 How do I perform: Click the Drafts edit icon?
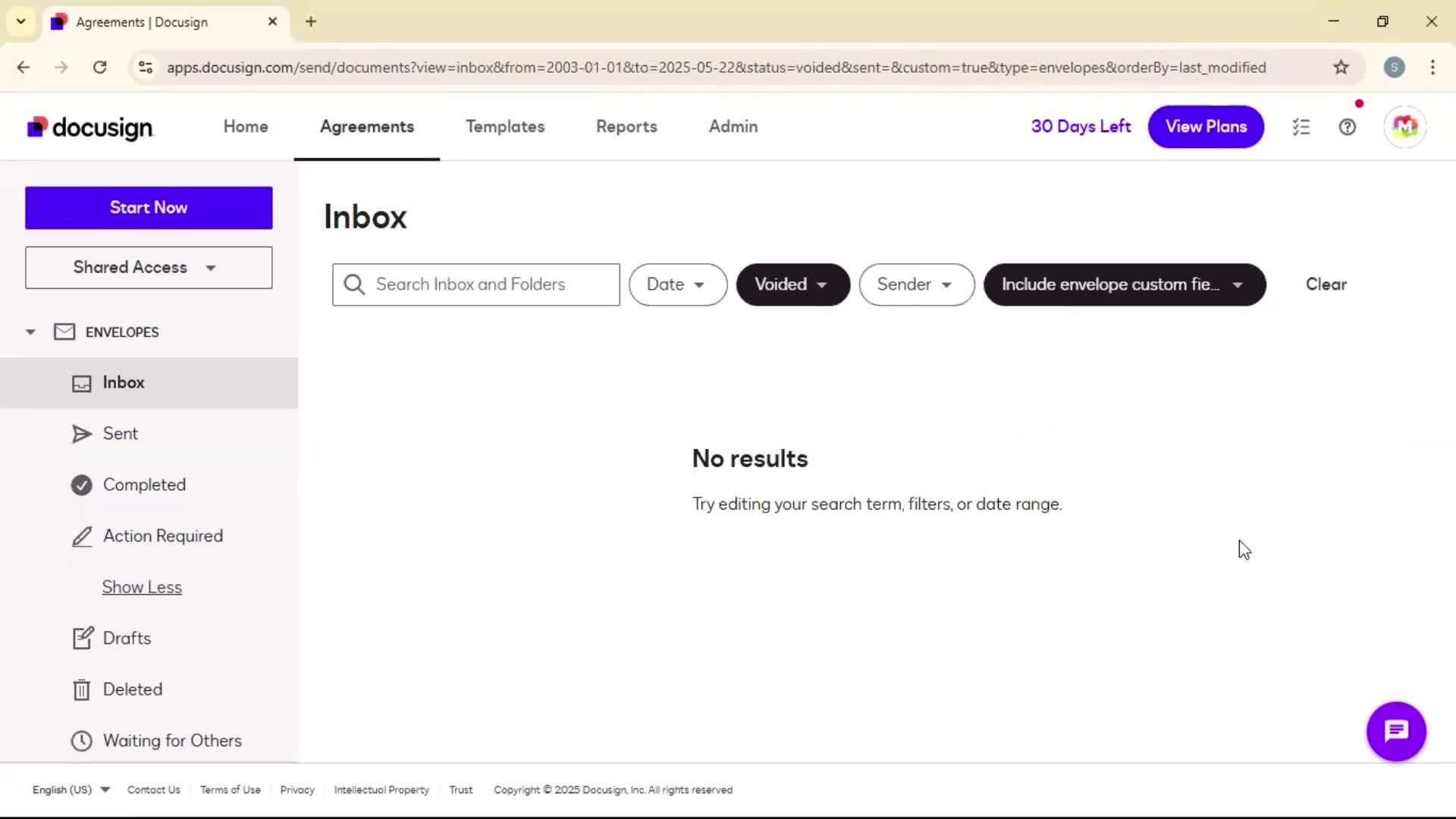(x=83, y=638)
